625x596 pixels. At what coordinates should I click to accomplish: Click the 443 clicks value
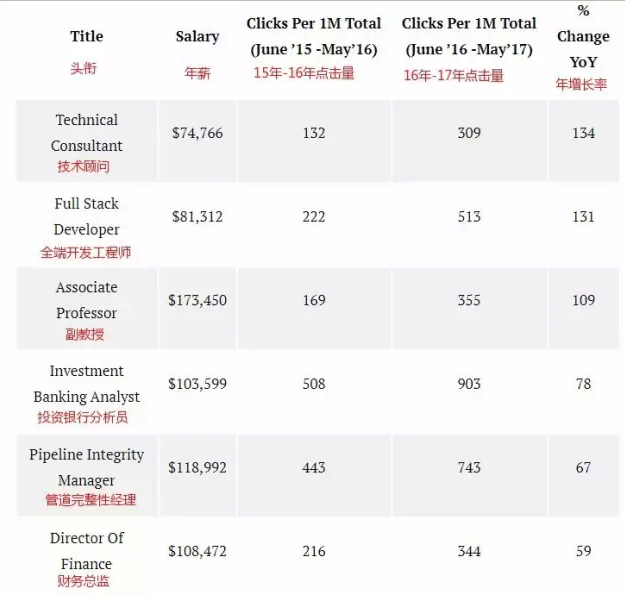click(313, 467)
